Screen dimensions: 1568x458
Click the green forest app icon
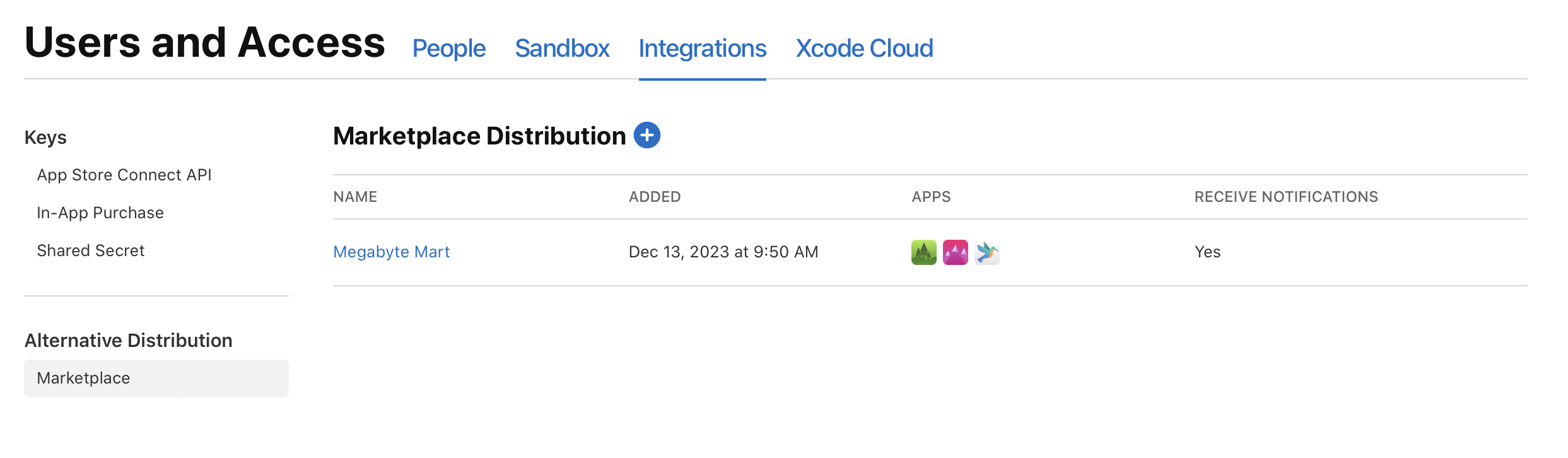(923, 252)
